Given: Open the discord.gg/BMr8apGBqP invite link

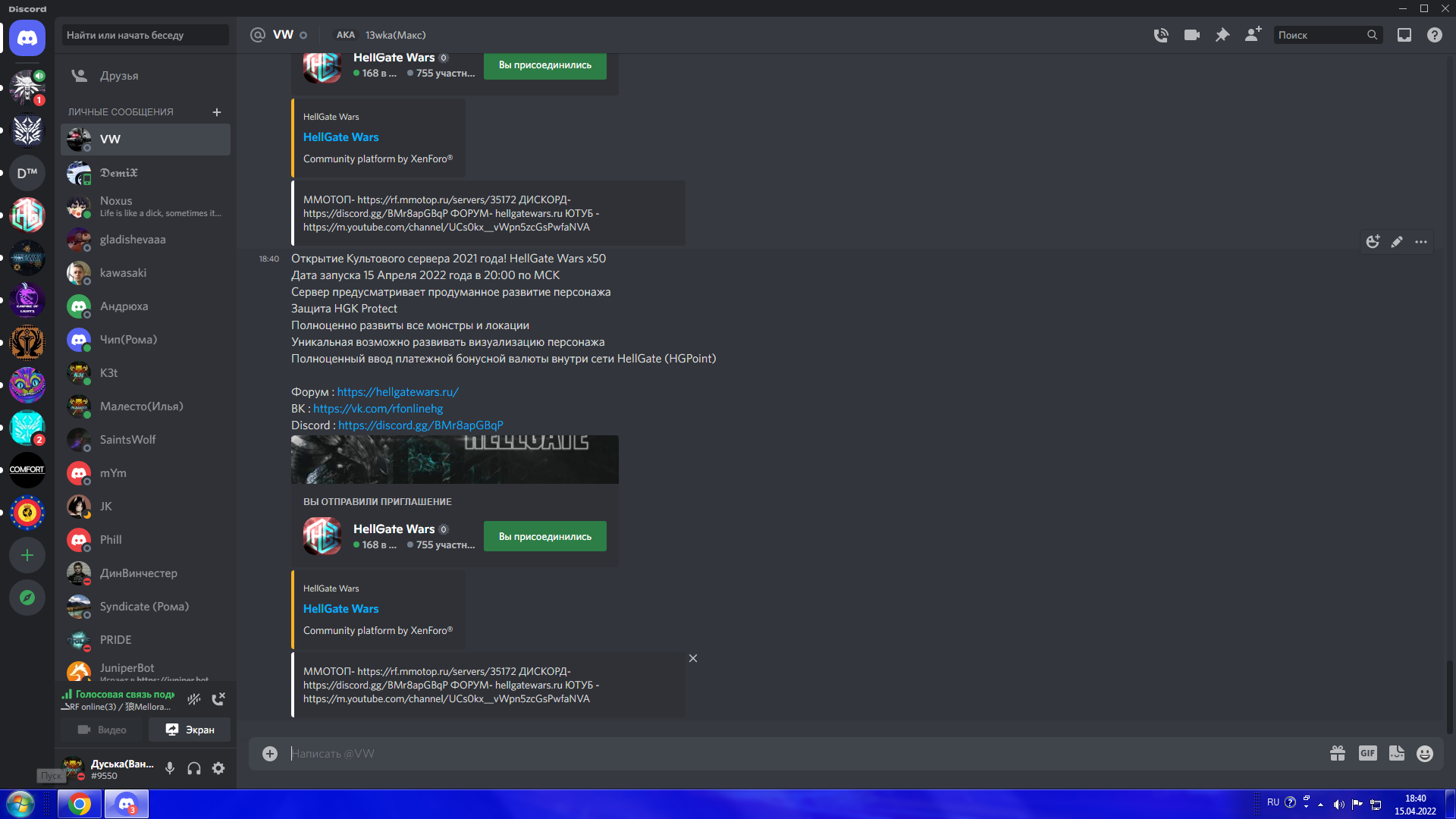Looking at the screenshot, I should coord(421,425).
